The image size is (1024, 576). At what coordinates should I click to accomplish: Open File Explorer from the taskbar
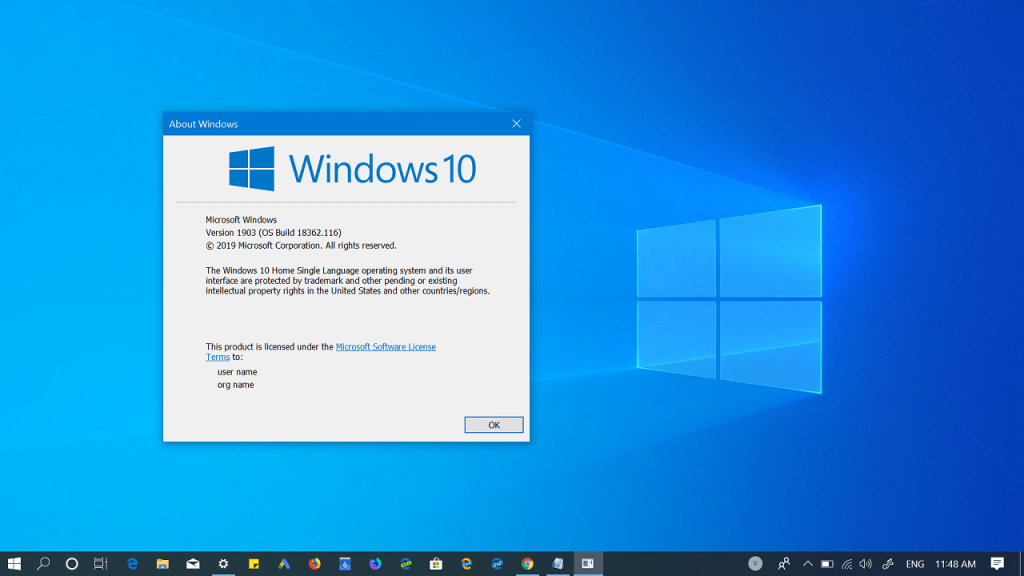tap(163, 564)
